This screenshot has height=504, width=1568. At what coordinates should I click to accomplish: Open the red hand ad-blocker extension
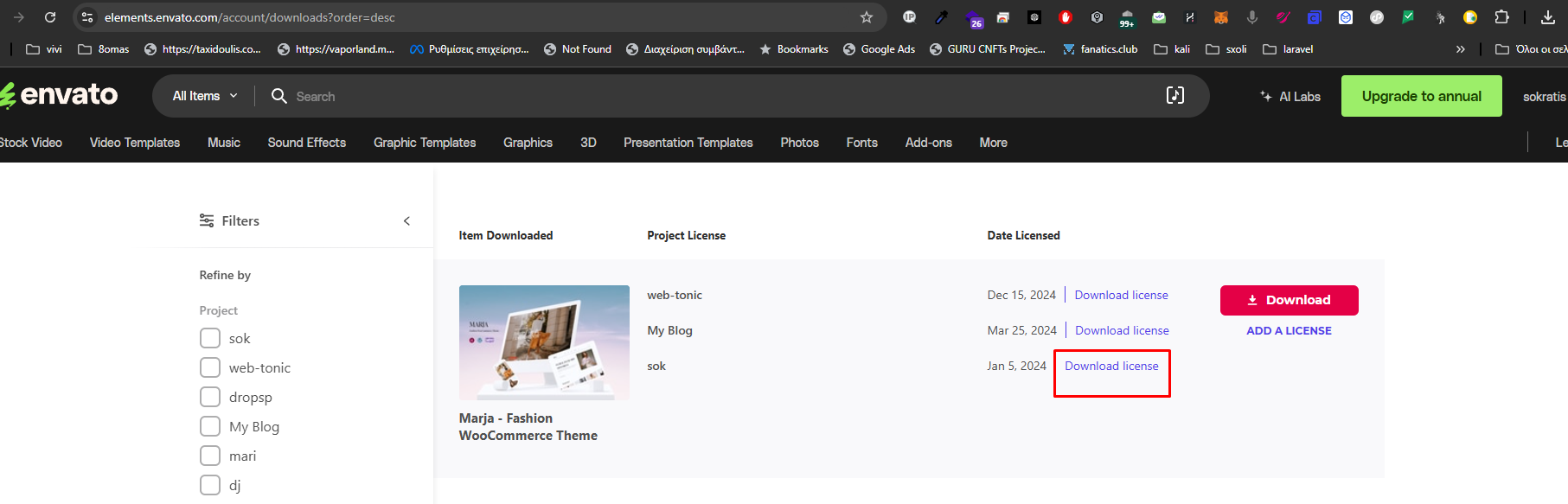(1066, 17)
